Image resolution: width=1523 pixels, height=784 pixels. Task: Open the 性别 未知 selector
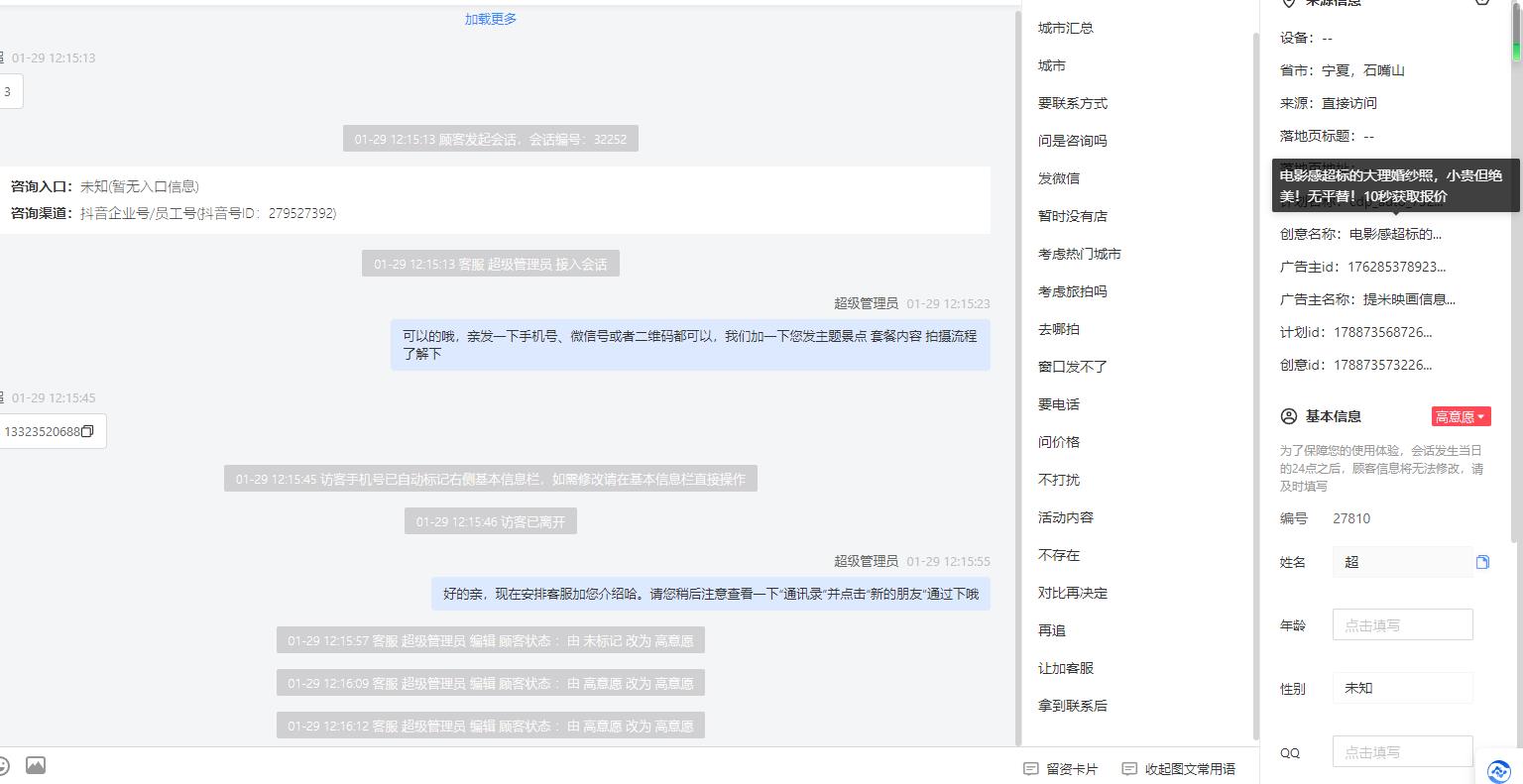(x=1402, y=688)
